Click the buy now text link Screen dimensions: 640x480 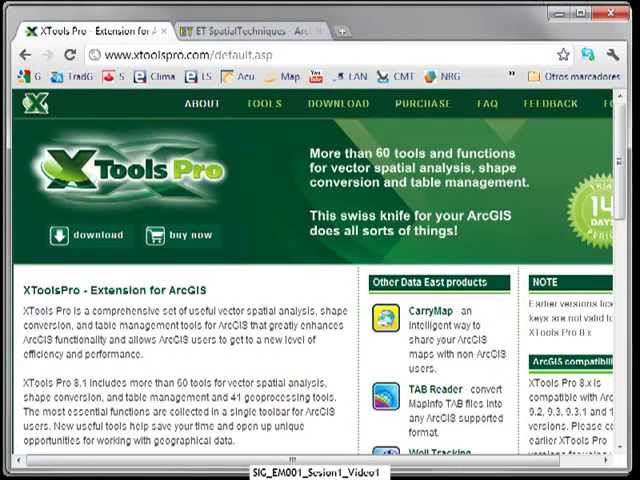click(x=191, y=235)
